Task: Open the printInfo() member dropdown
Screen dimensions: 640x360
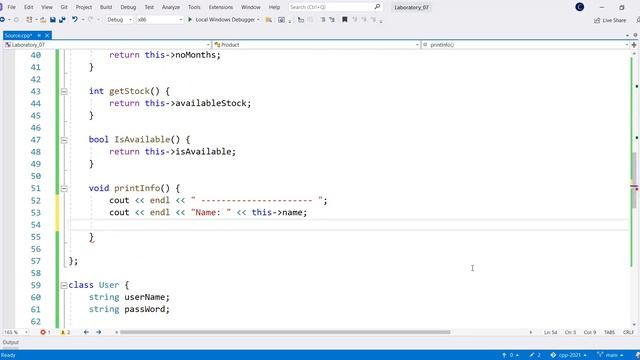Action: (525, 44)
